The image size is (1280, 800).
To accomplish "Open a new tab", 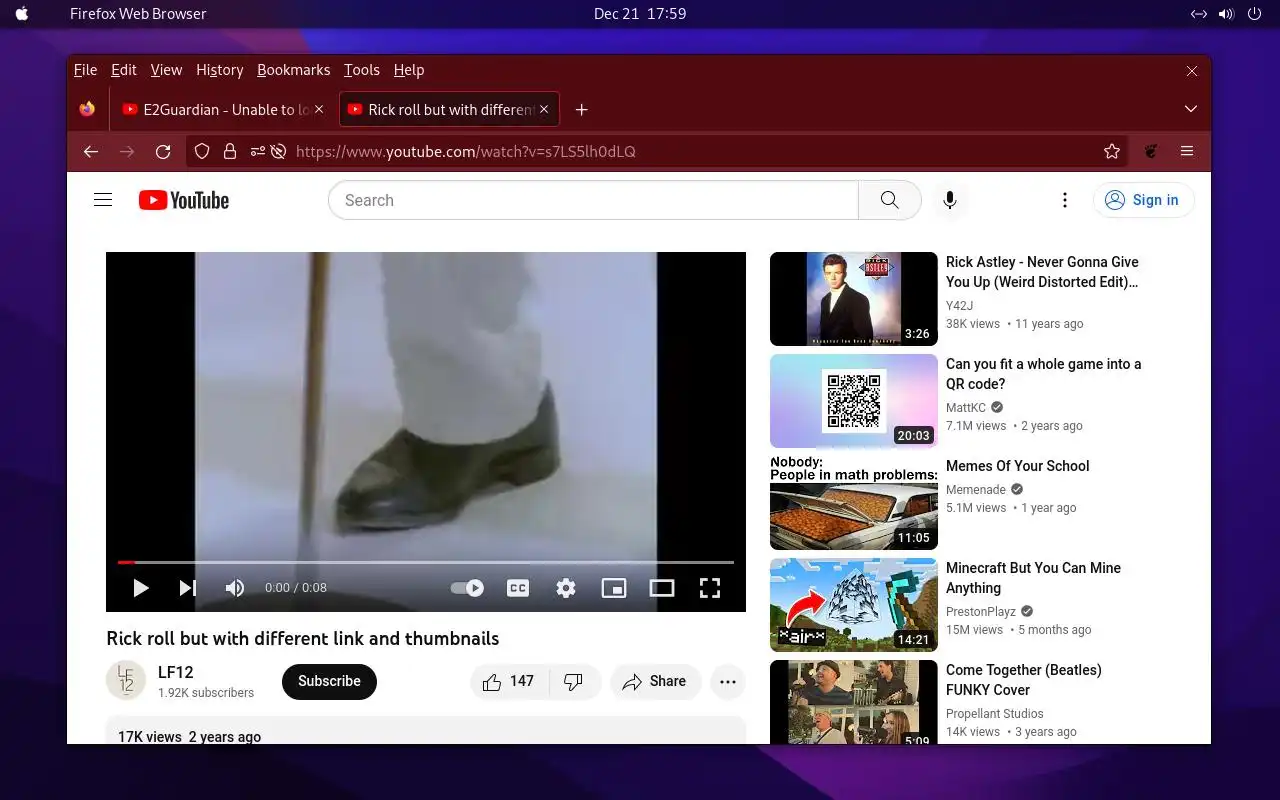I will [x=582, y=109].
